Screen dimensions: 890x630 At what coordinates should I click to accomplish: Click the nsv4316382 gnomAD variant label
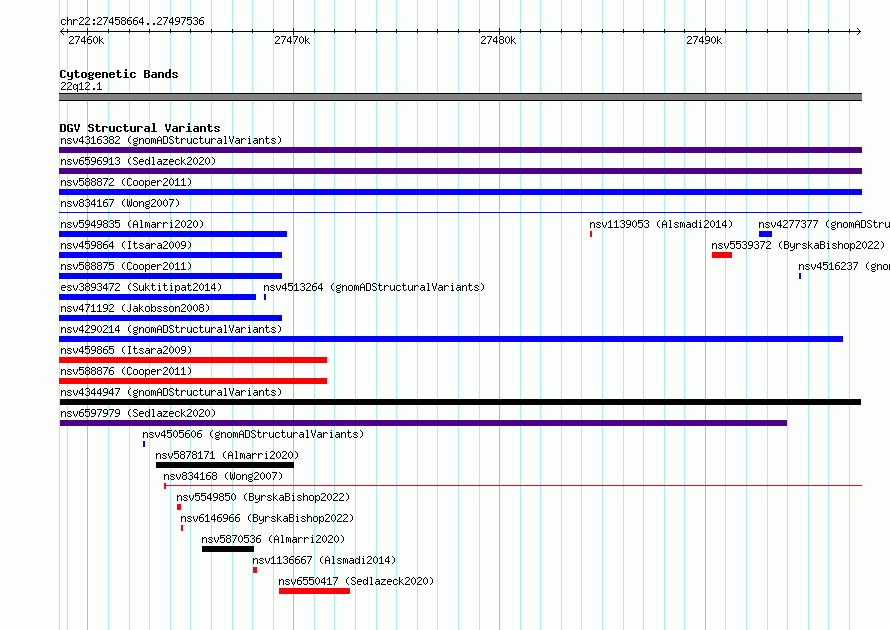coord(171,140)
